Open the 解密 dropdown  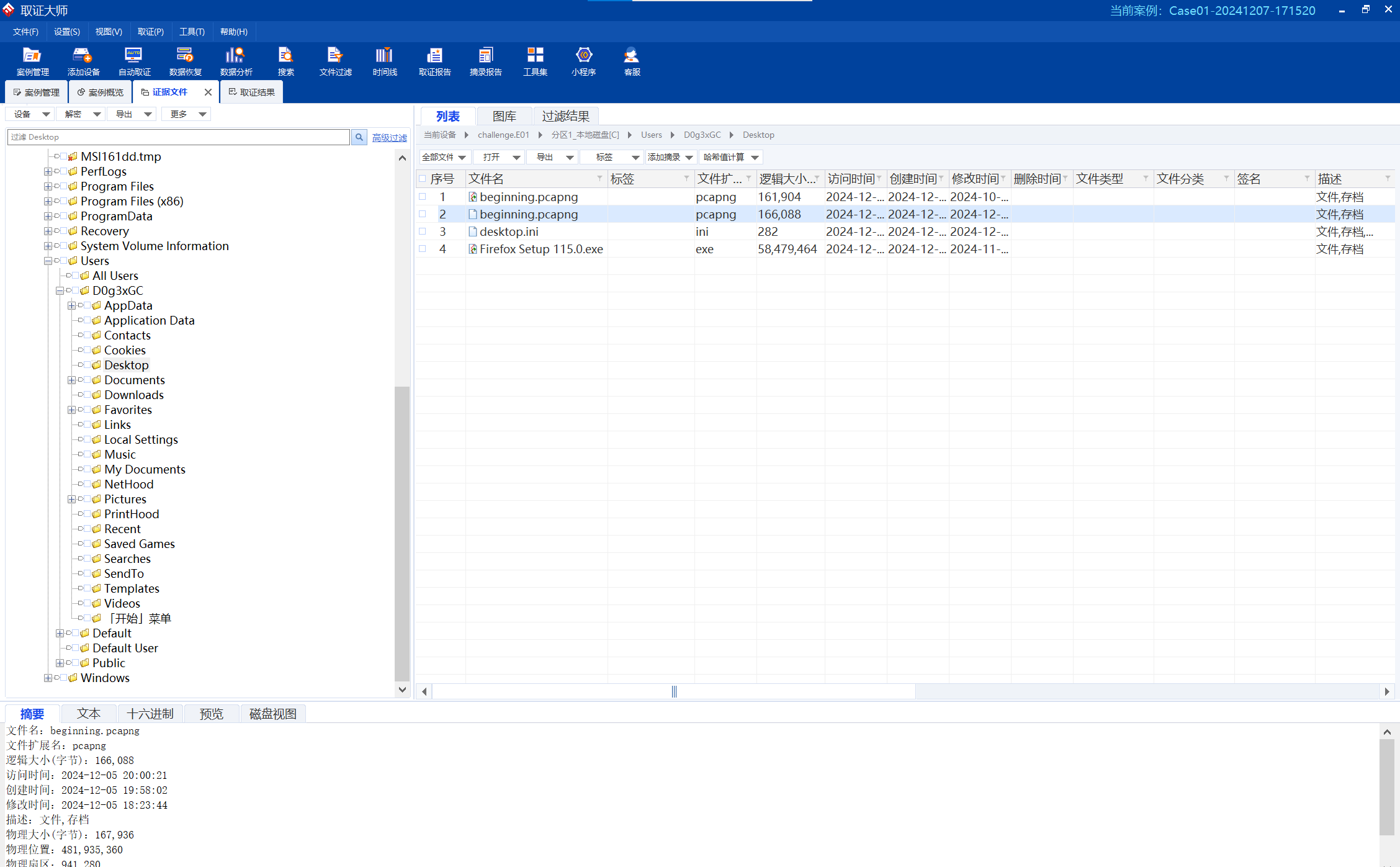(x=80, y=114)
